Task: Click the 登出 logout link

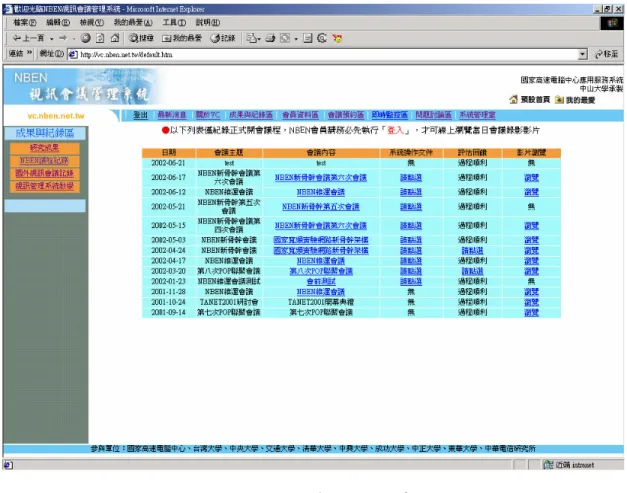Action: (140, 115)
